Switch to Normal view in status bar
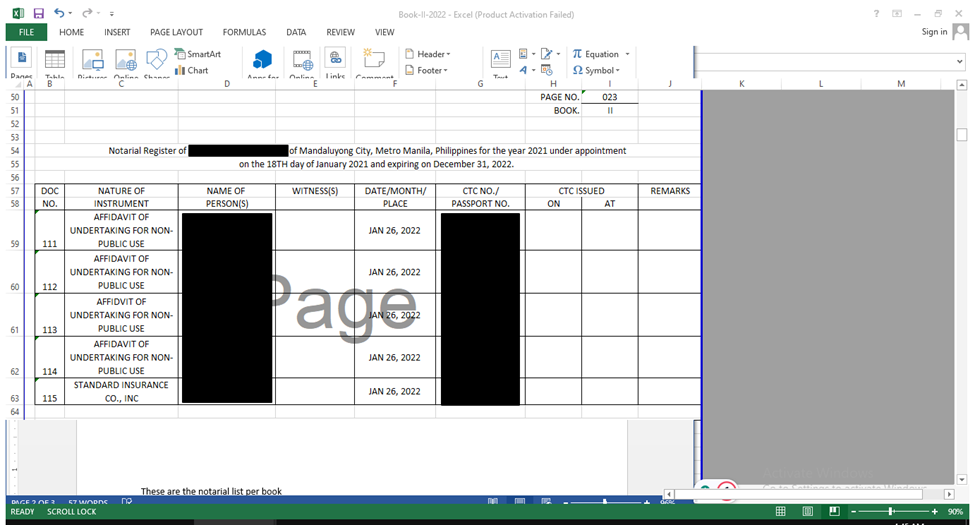Image resolution: width=975 pixels, height=525 pixels. click(780, 511)
